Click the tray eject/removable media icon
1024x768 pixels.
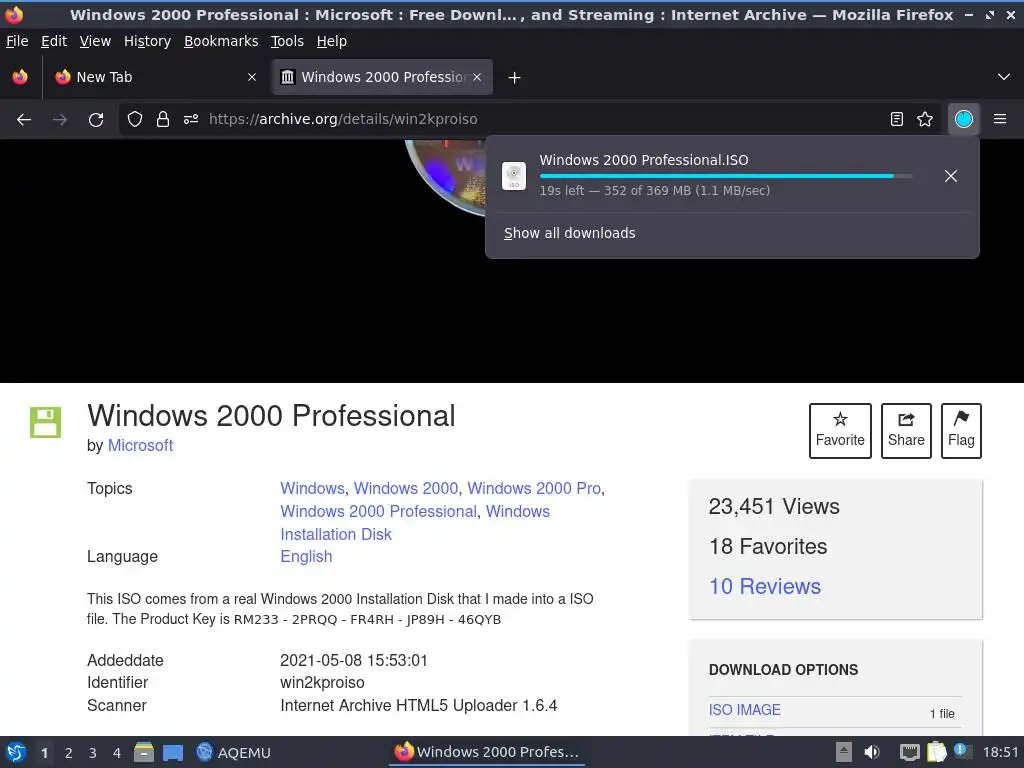click(844, 752)
